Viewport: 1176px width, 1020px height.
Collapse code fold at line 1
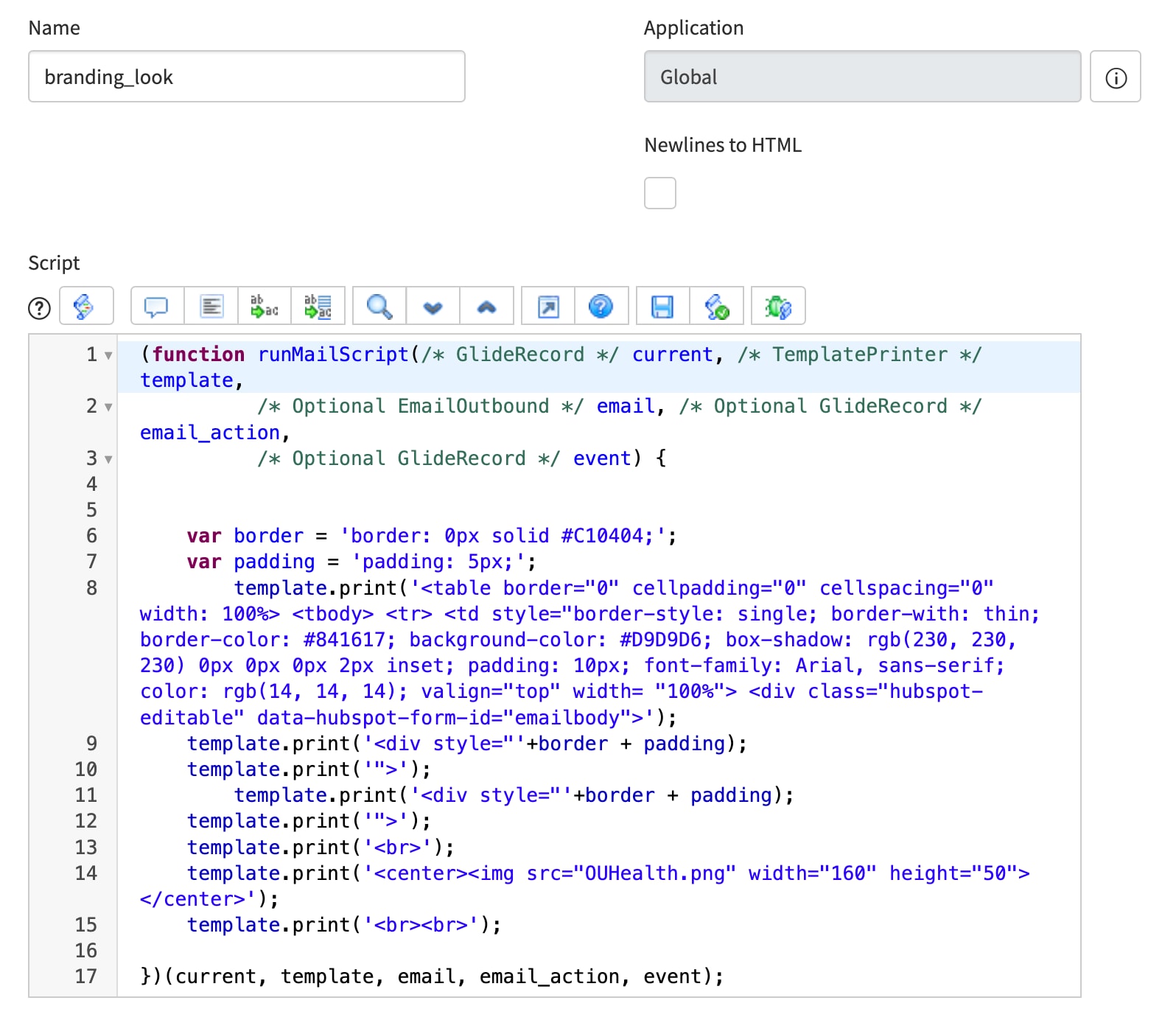pos(108,355)
